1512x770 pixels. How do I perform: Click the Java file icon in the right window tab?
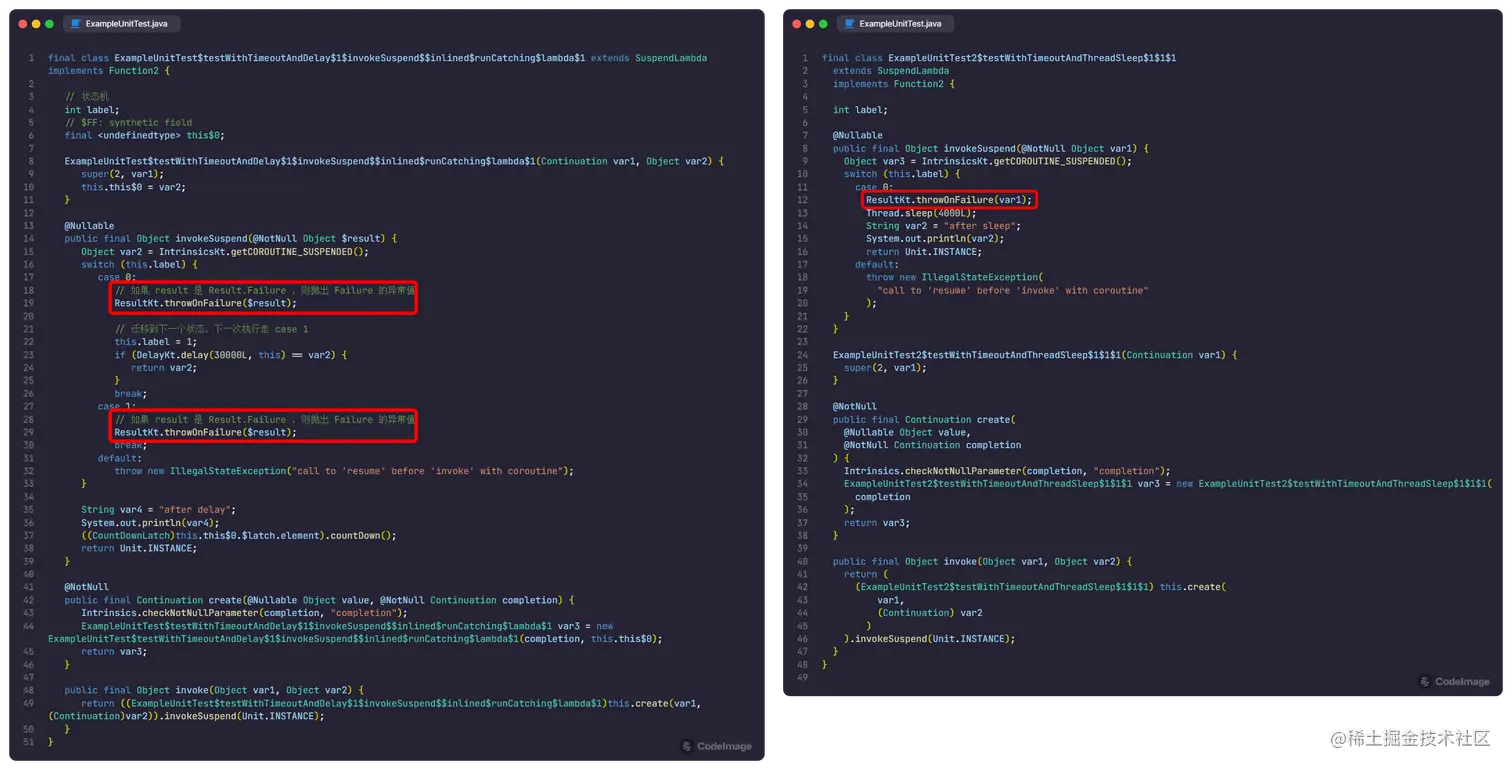coord(851,23)
